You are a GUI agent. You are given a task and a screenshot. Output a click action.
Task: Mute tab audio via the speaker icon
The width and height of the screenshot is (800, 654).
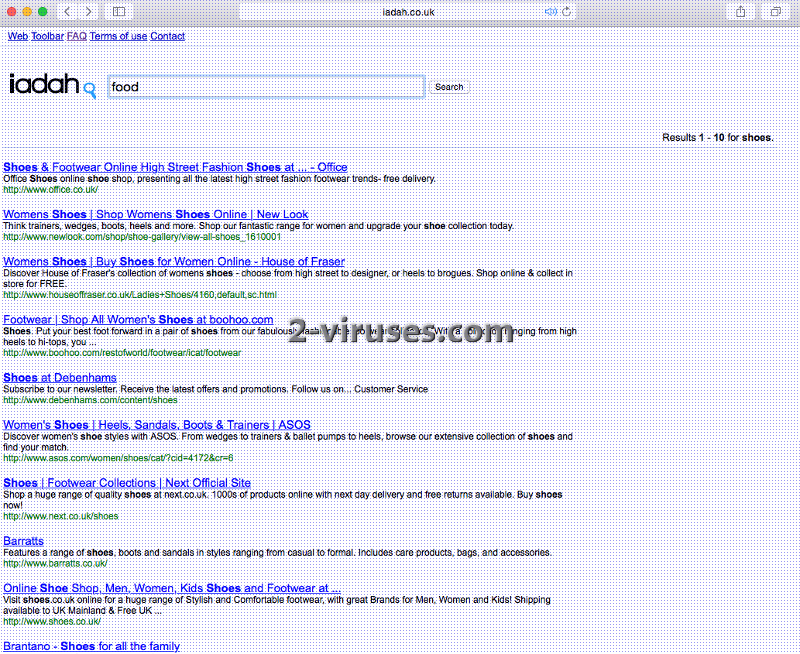(551, 12)
